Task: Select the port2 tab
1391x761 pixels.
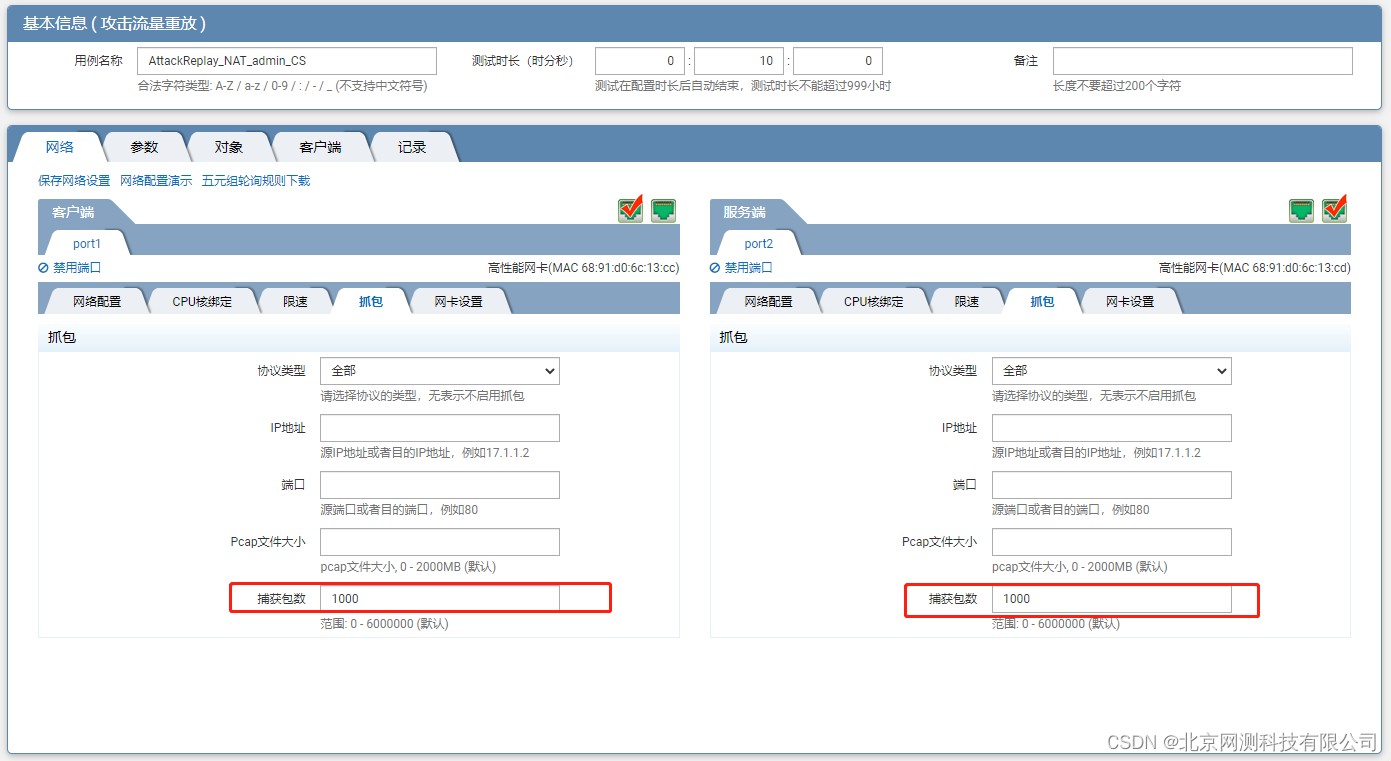Action: tap(758, 243)
